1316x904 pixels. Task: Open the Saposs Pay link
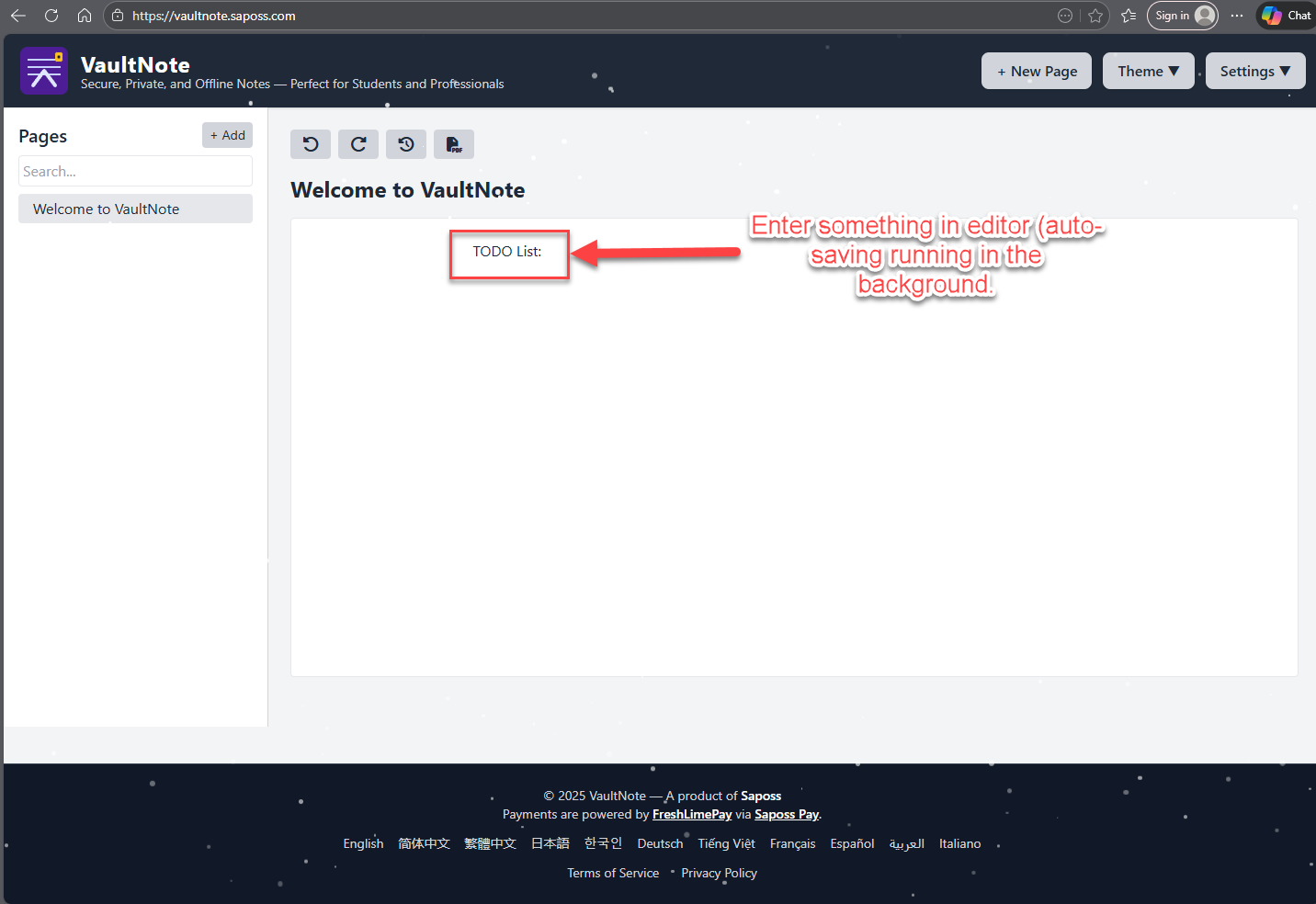point(787,814)
